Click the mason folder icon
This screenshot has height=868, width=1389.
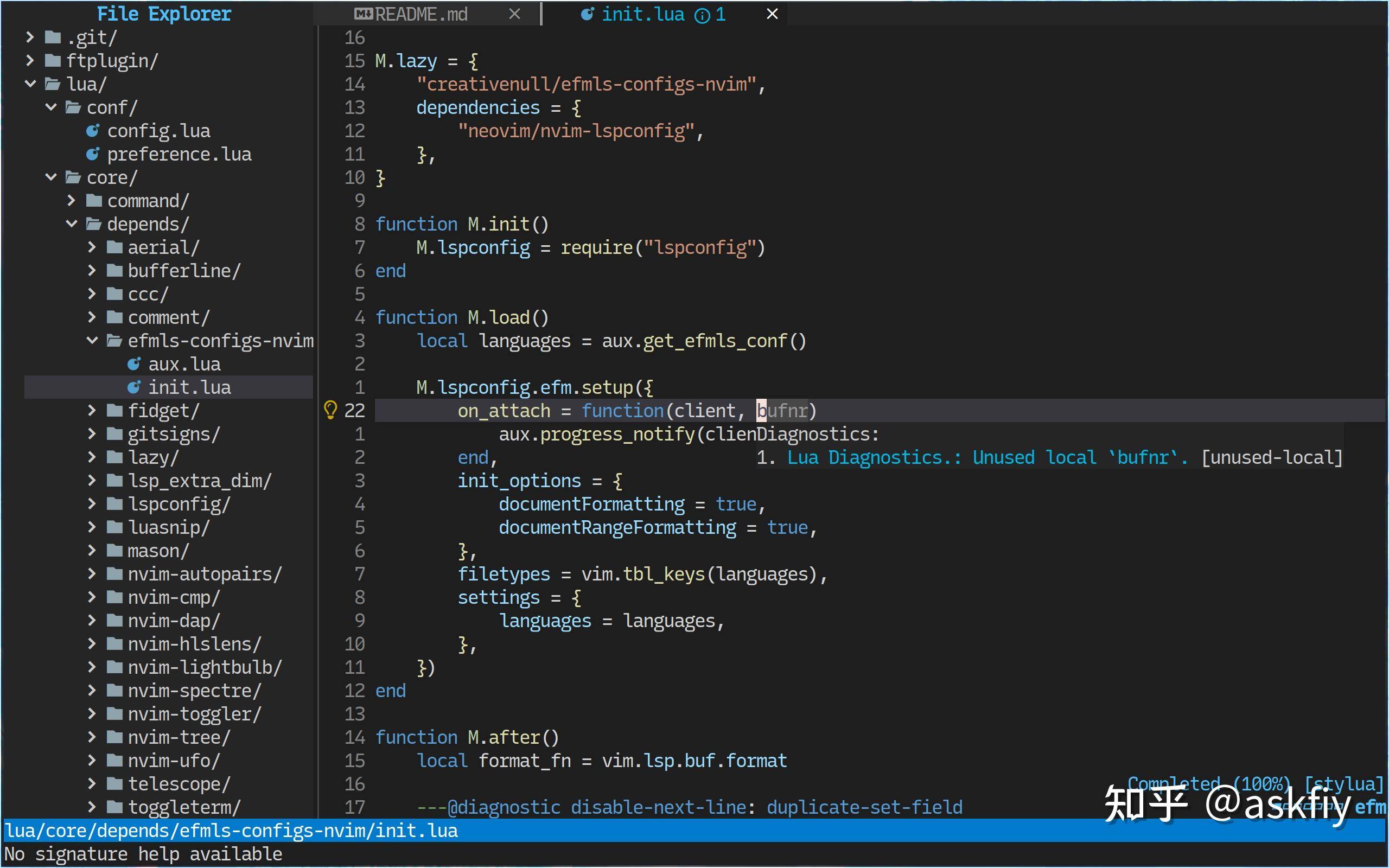point(115,551)
